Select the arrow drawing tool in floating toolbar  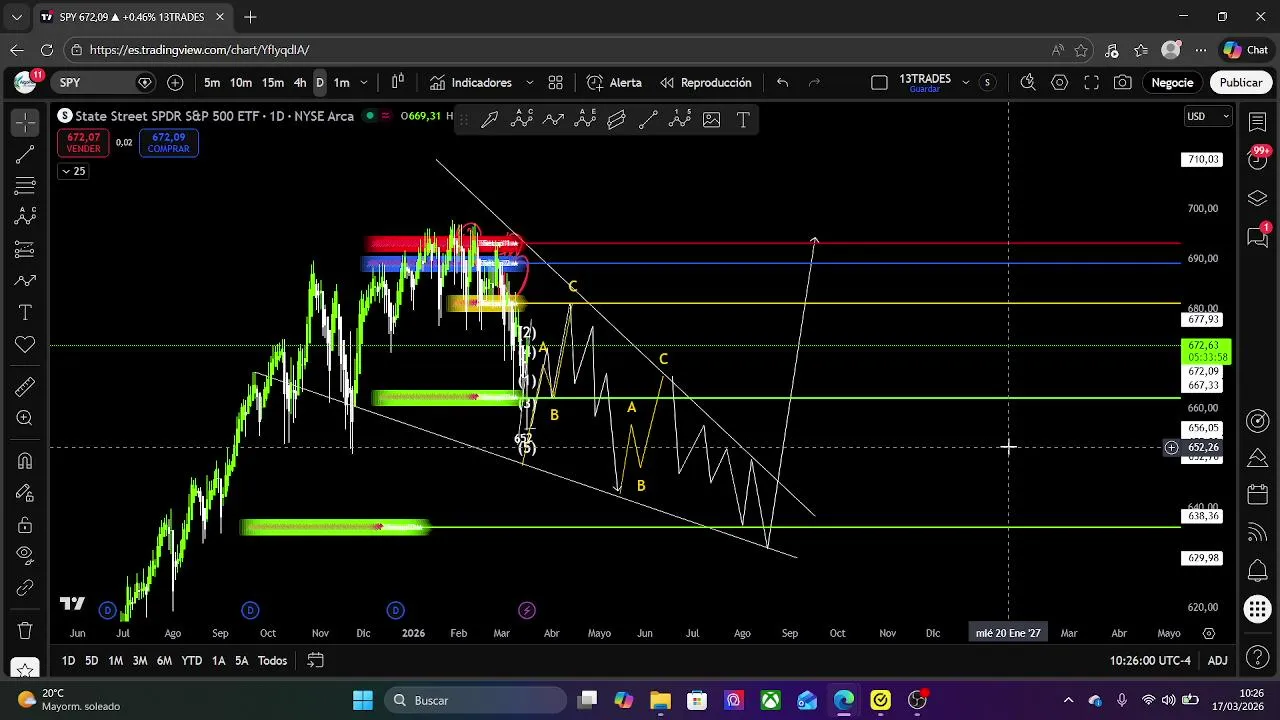pyautogui.click(x=490, y=120)
